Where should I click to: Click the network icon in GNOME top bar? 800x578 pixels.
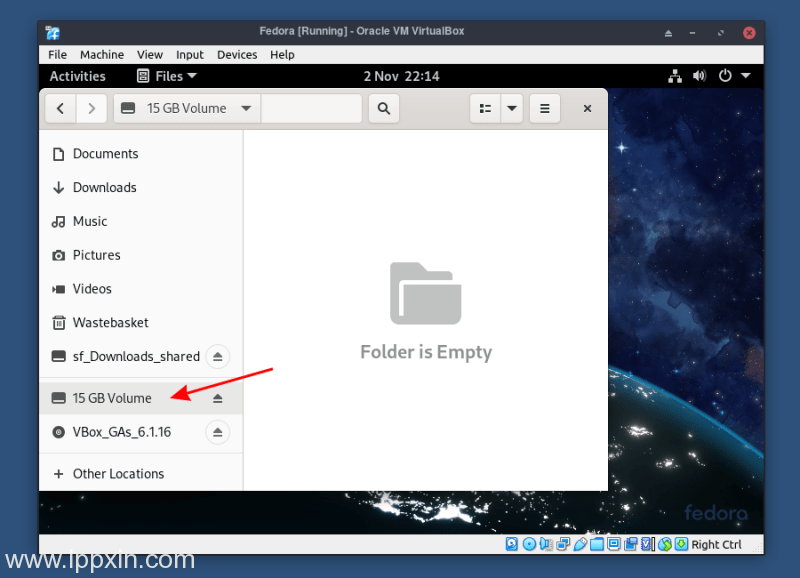click(x=675, y=76)
